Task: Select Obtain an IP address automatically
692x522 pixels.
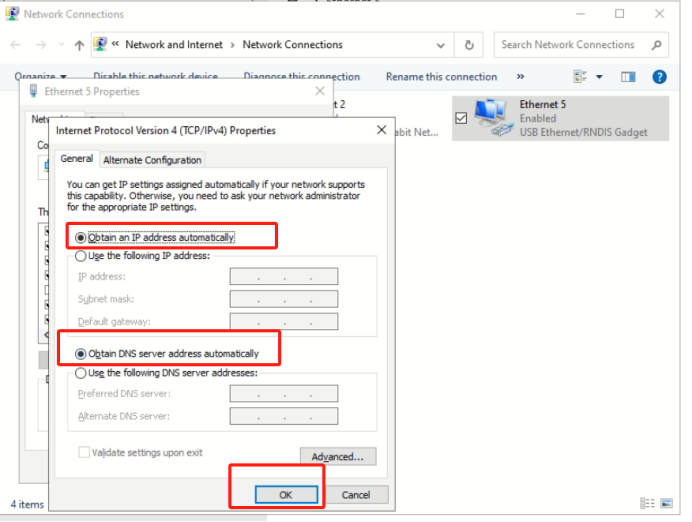Action: (80, 238)
